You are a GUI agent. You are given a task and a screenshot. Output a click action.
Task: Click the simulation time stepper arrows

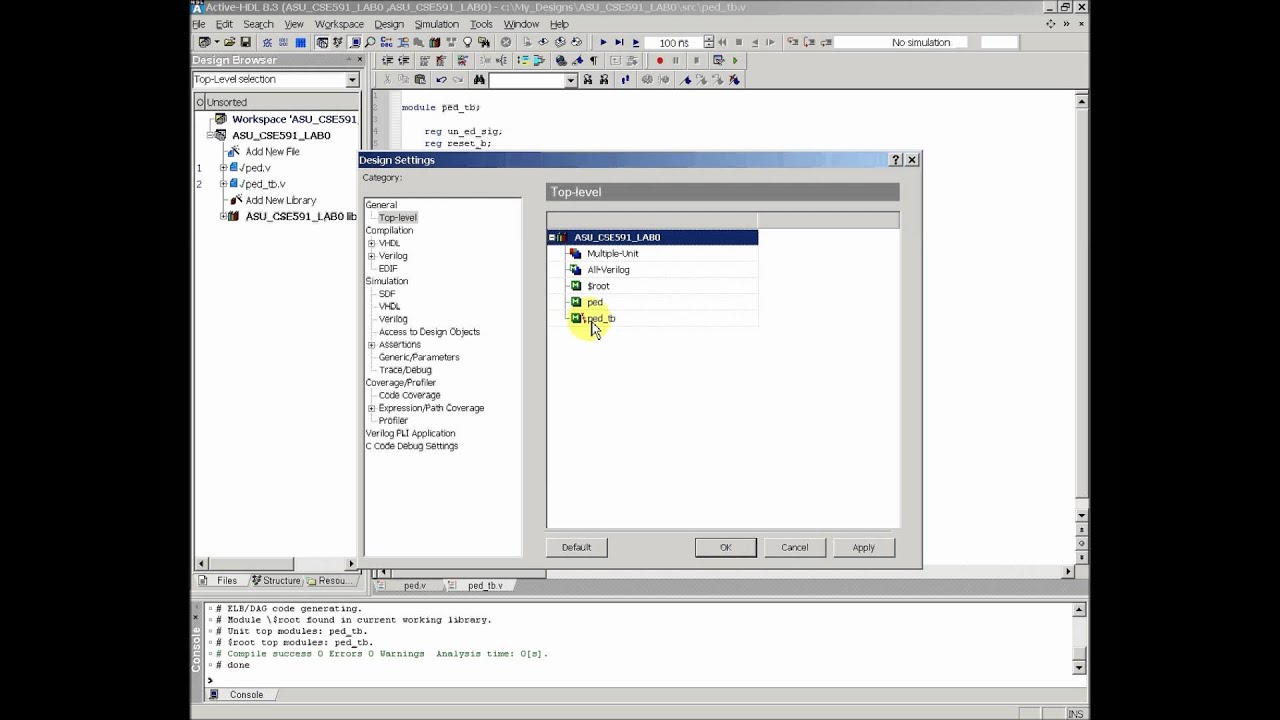[x=709, y=42]
